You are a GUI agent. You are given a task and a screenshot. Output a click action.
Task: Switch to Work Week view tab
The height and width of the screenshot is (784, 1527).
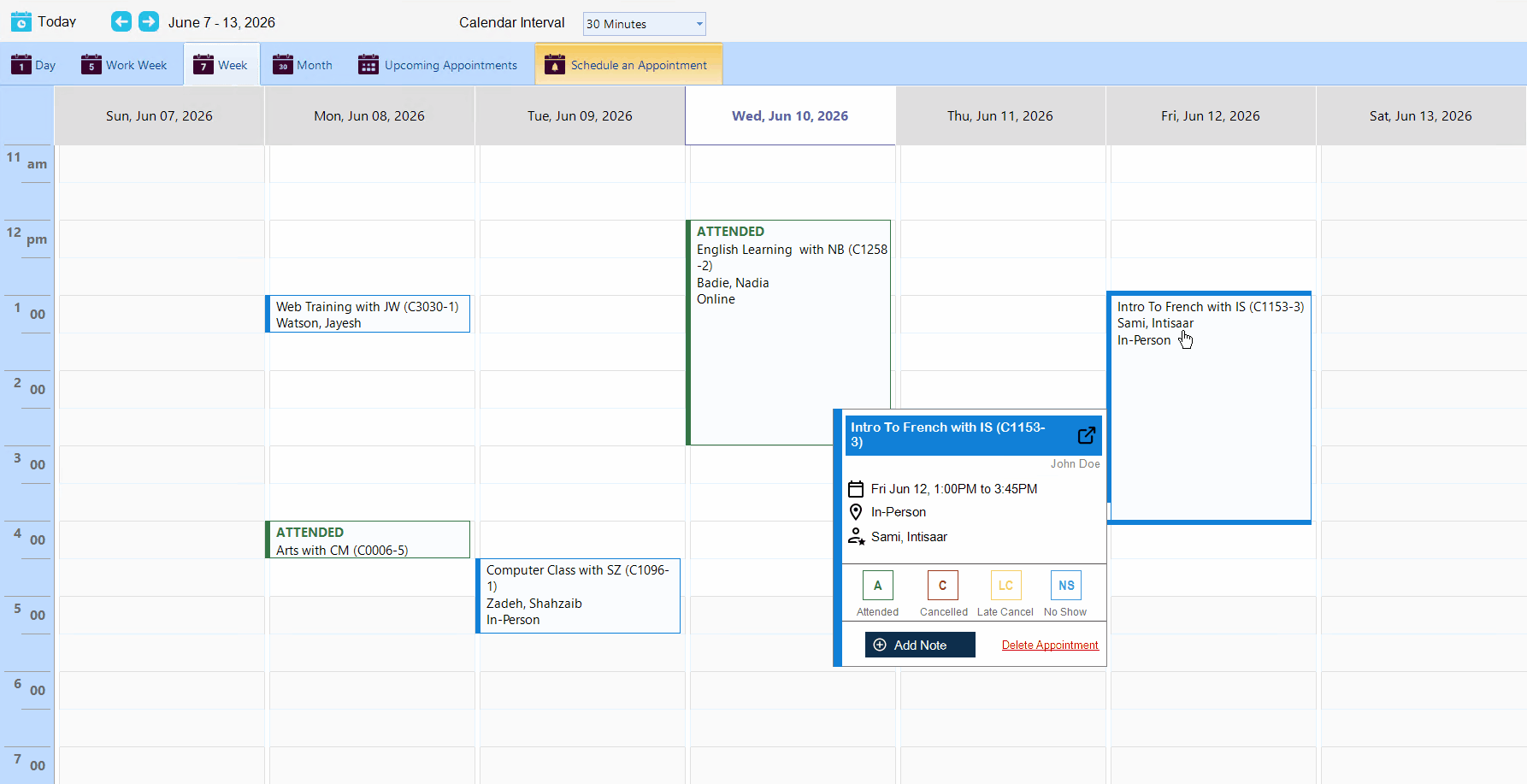pyautogui.click(x=124, y=65)
